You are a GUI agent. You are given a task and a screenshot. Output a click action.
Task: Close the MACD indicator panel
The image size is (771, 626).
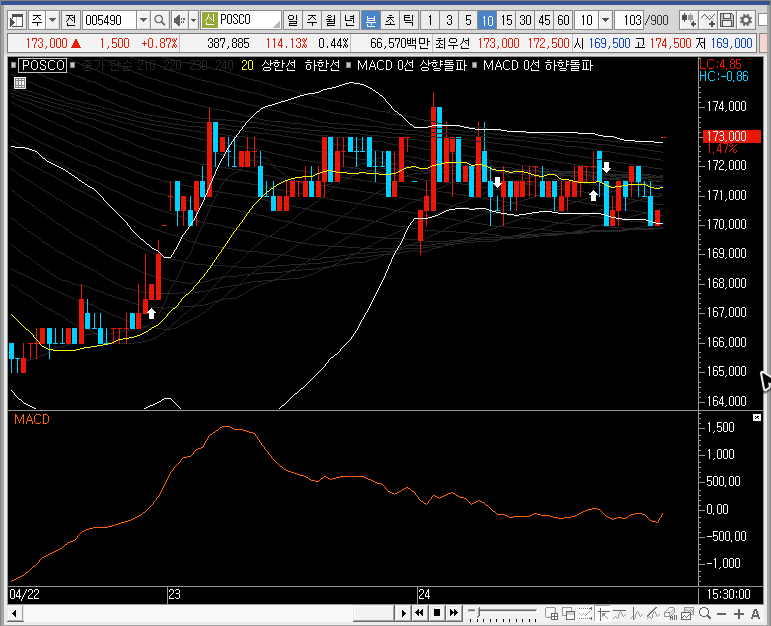757,417
